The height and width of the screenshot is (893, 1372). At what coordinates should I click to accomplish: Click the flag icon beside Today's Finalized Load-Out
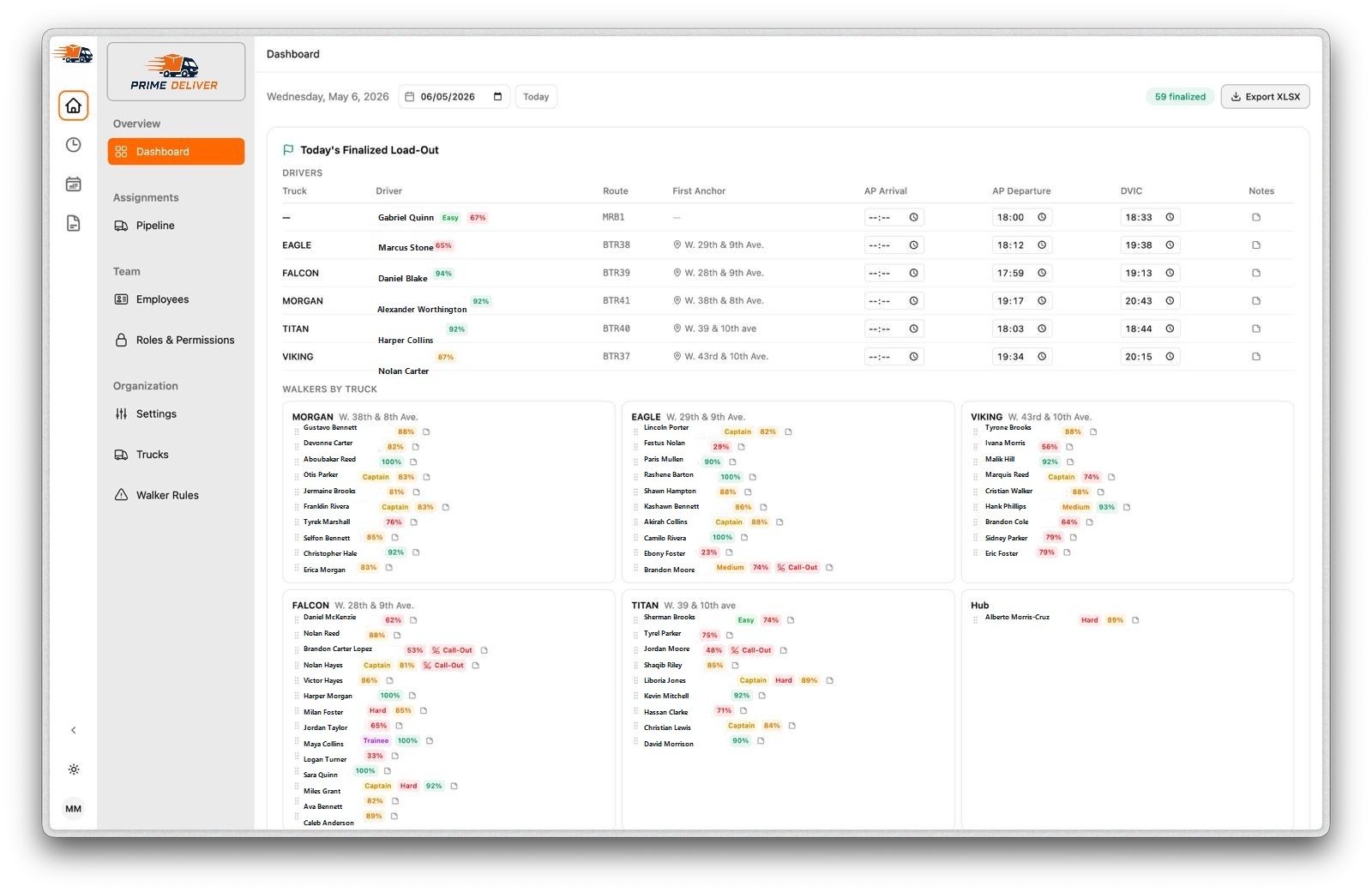point(288,150)
